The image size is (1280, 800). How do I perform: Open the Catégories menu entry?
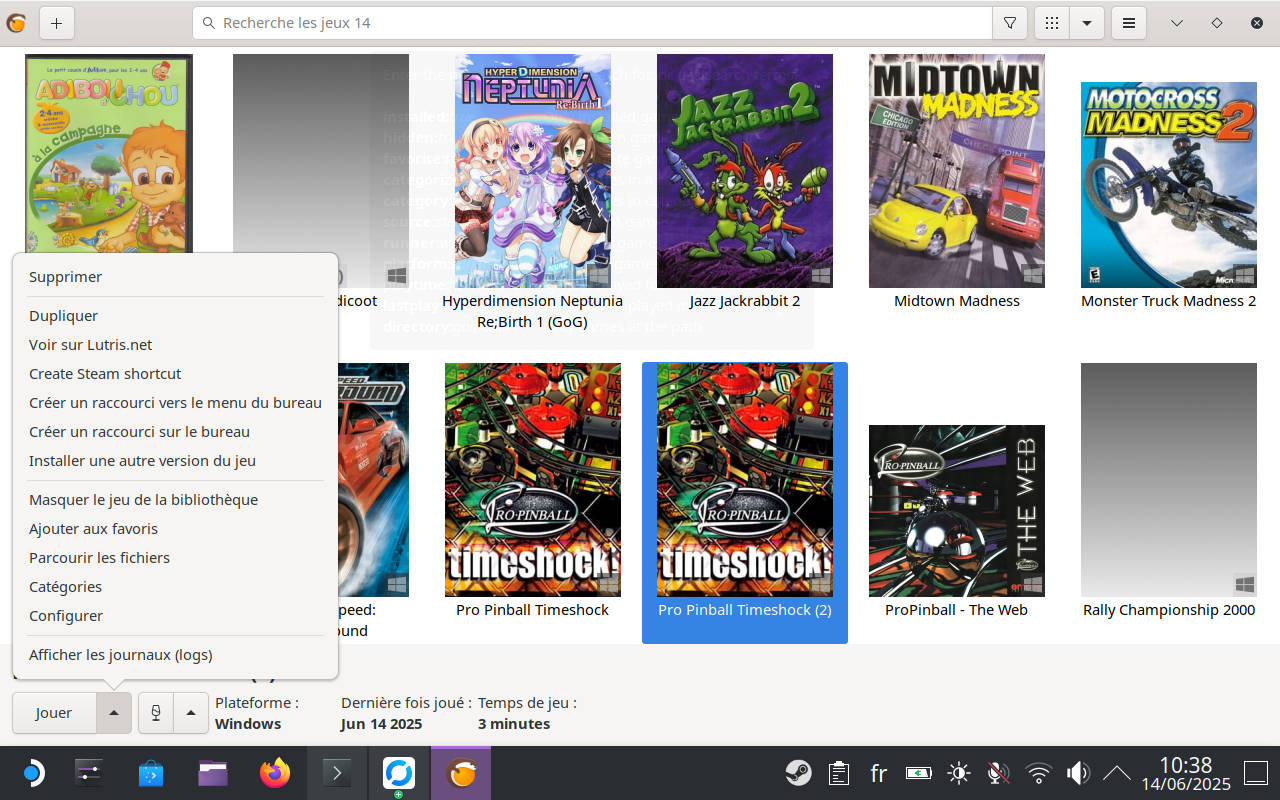[x=175, y=587]
